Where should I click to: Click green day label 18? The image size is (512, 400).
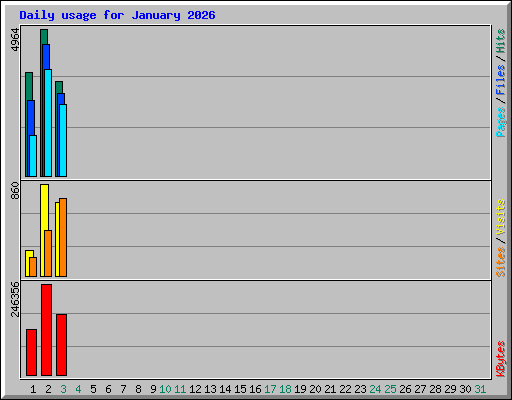(x=285, y=389)
